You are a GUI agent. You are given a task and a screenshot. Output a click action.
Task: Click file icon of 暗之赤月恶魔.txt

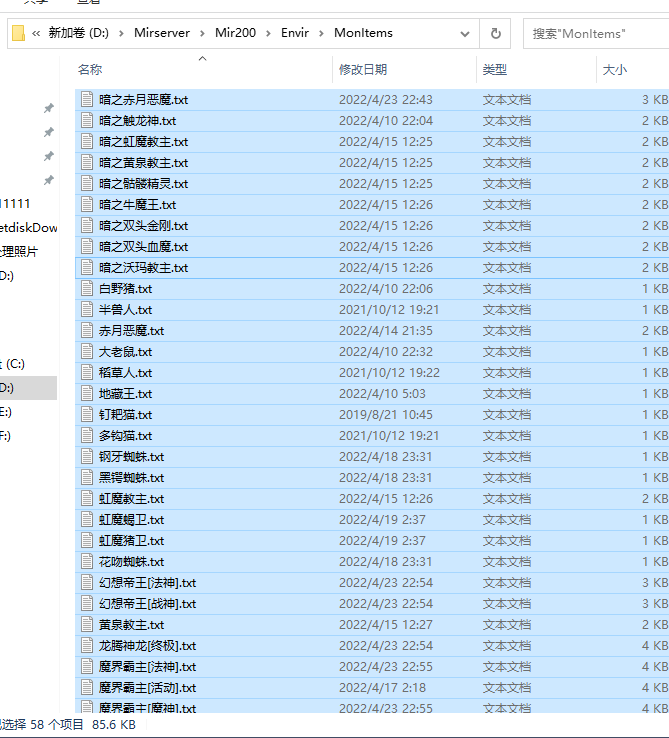click(87, 99)
